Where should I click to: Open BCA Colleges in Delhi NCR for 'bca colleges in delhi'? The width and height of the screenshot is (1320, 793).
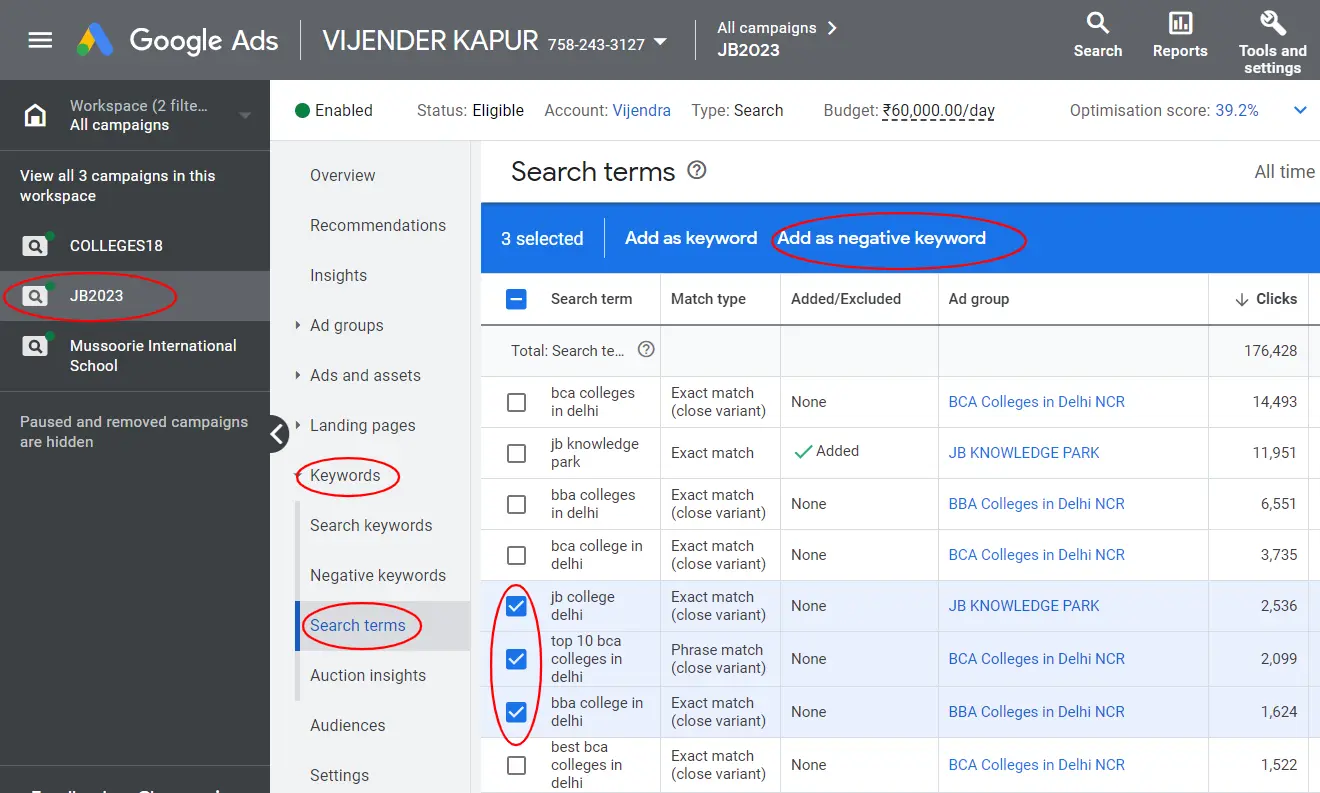pyautogui.click(x=1037, y=402)
